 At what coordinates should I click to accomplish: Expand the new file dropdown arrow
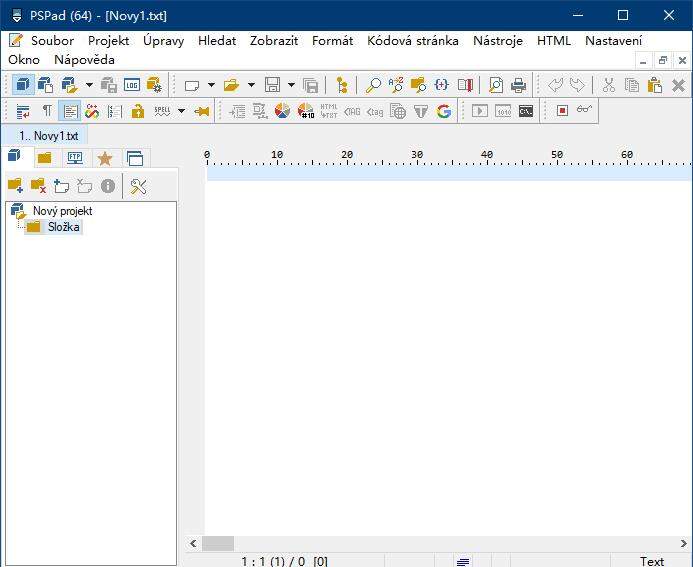pos(211,84)
